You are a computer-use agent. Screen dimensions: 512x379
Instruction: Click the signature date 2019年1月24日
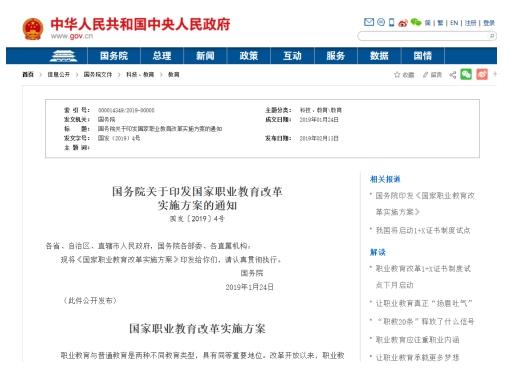click(249, 287)
